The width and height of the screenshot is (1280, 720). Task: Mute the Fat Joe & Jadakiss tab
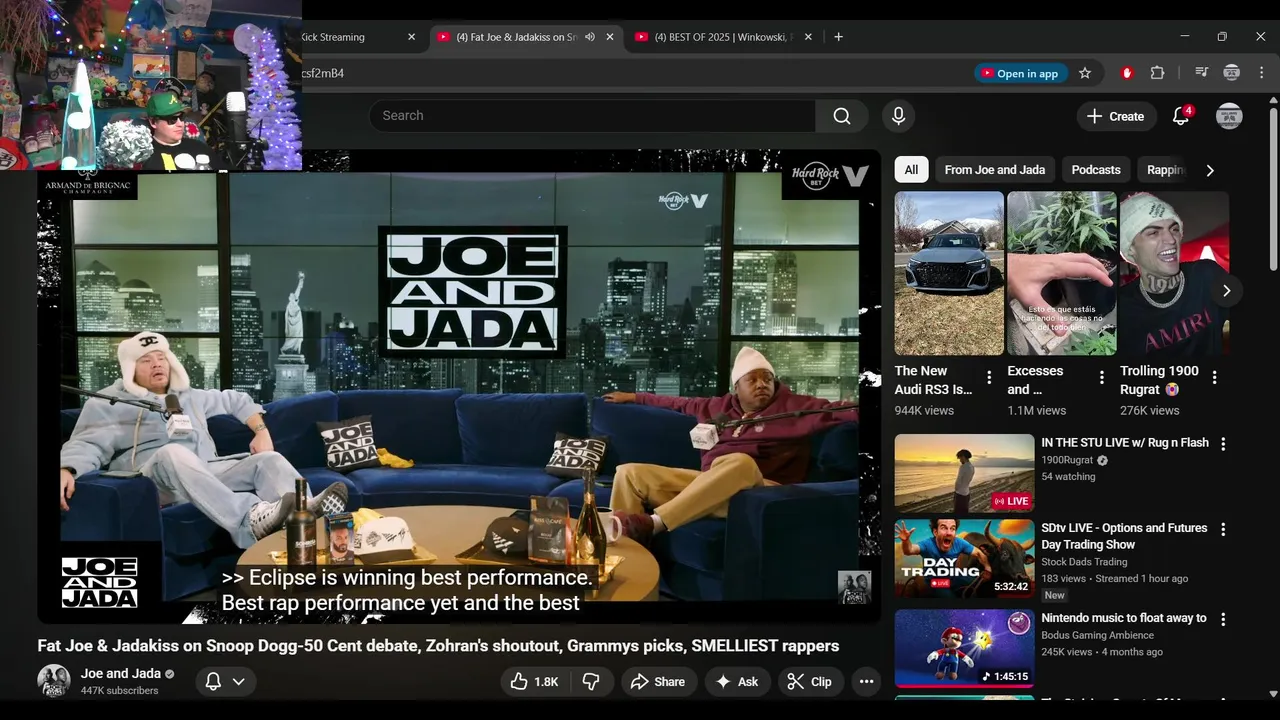590,37
